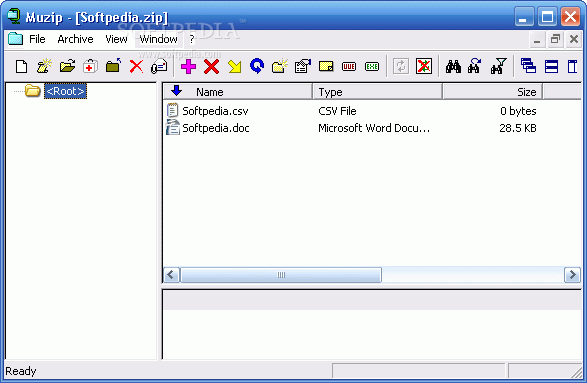Sort the list by Size column
This screenshot has width=587, height=383.
[493, 92]
